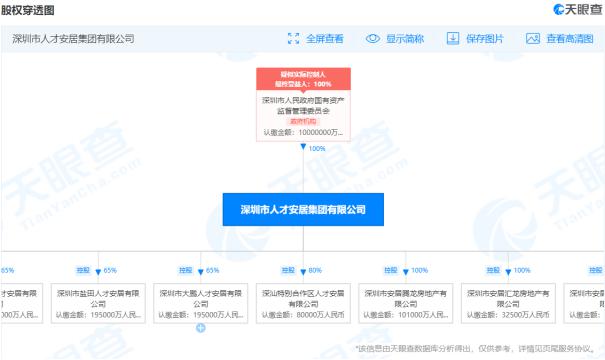Click 控股 tag above 安居汇龙房地产 node
The image size is (605, 360).
tap(493, 270)
